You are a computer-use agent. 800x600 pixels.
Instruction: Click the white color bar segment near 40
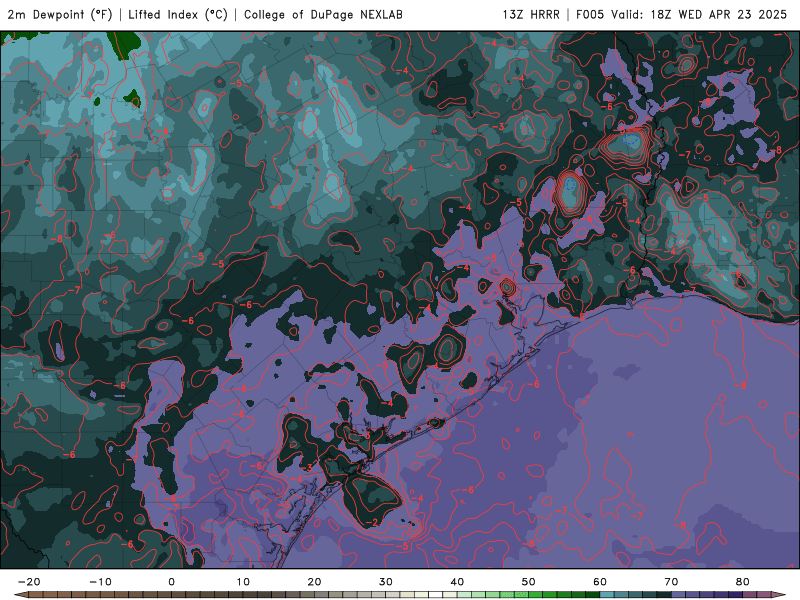(x=435, y=594)
